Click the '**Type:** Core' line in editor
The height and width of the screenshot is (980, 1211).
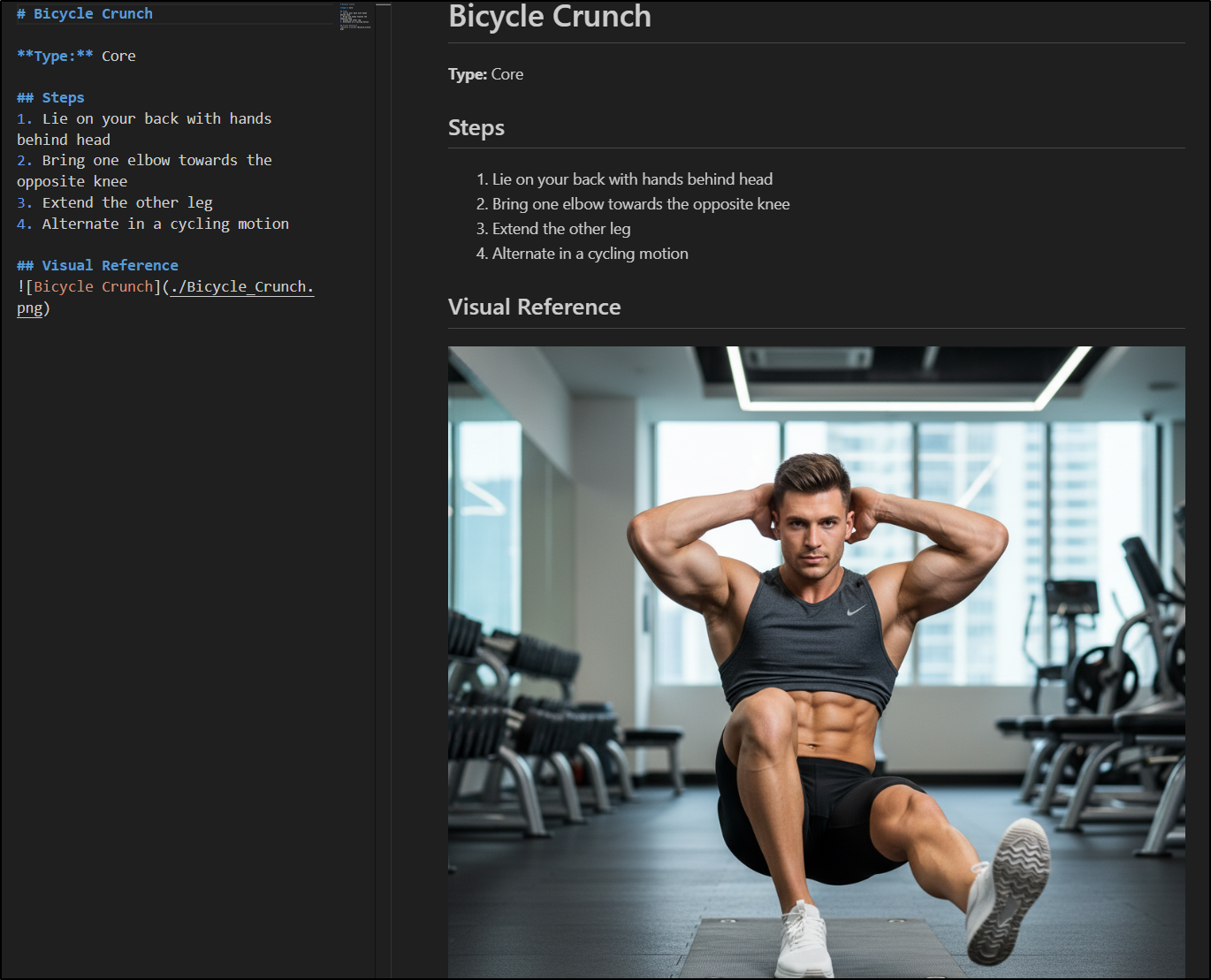pyautogui.click(x=77, y=57)
